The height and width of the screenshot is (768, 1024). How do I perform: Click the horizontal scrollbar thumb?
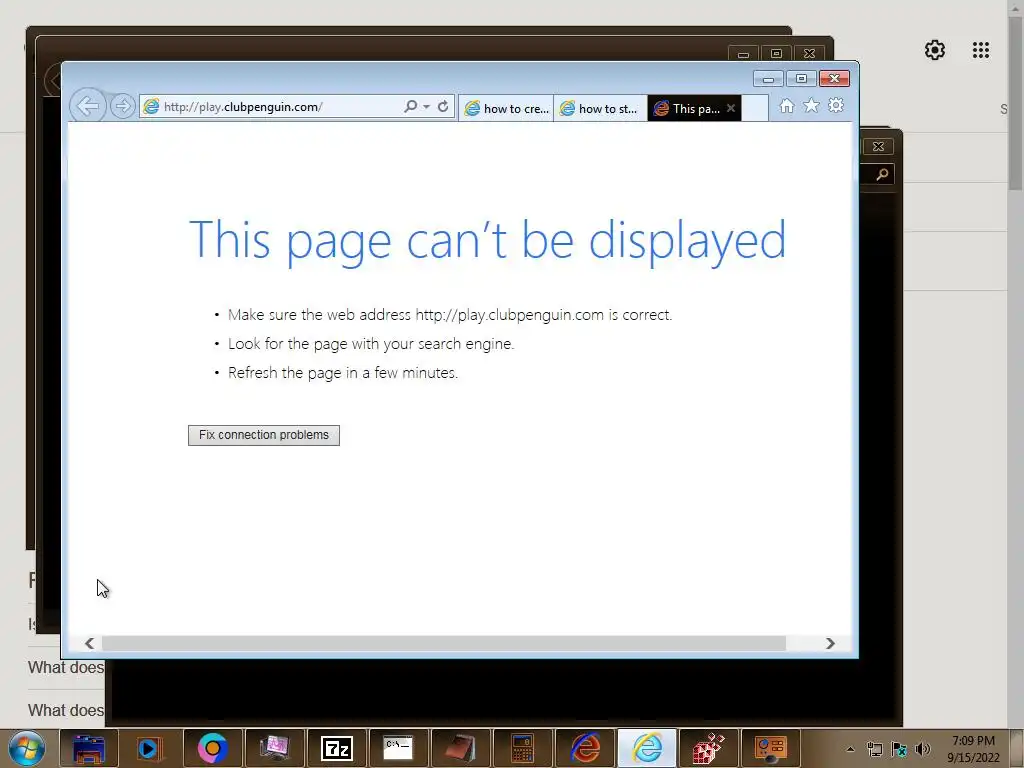point(444,643)
